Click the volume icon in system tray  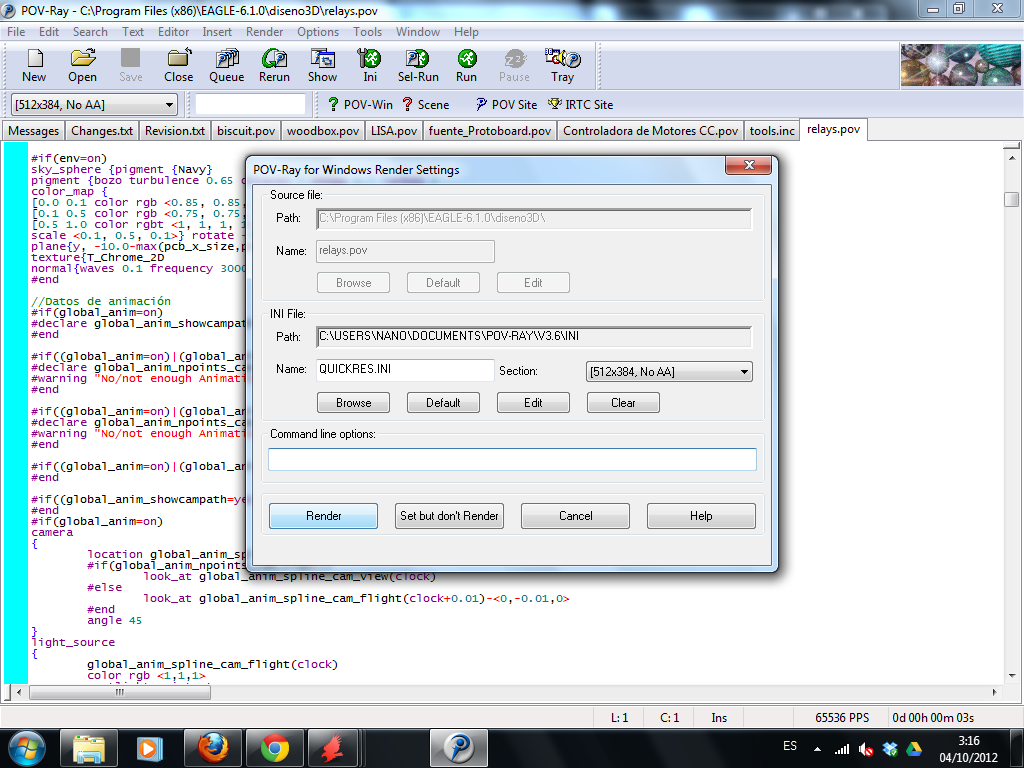click(866, 749)
